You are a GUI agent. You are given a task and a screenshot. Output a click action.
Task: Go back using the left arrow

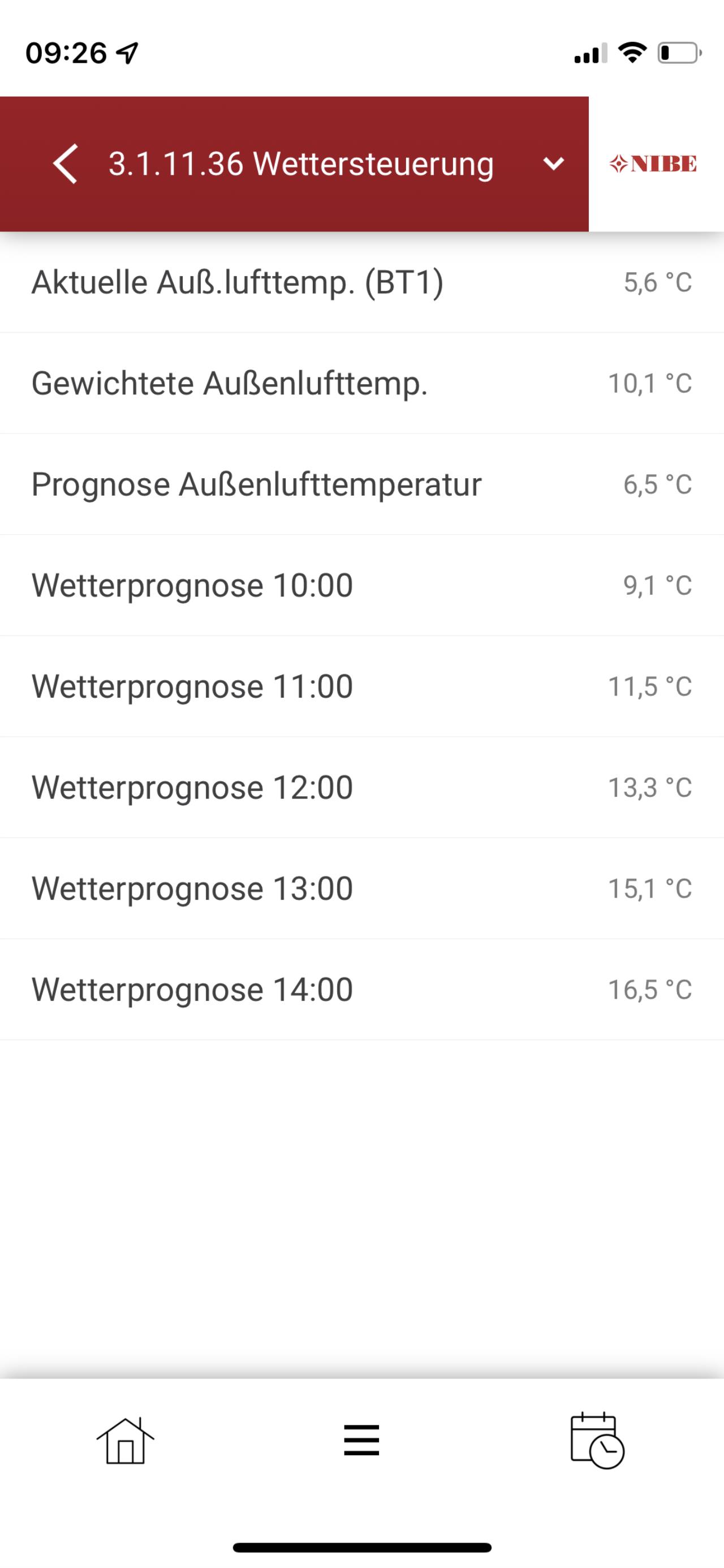click(65, 164)
